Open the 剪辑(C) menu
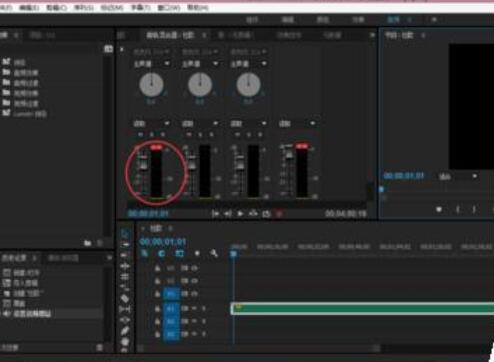The height and width of the screenshot is (362, 494). click(x=57, y=7)
